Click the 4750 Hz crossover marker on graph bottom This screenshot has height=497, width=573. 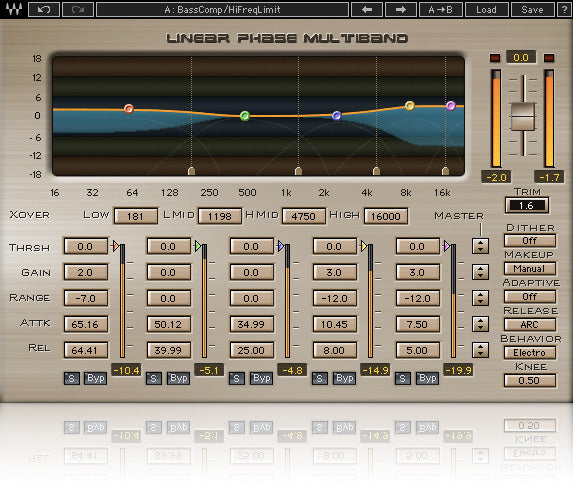376,171
